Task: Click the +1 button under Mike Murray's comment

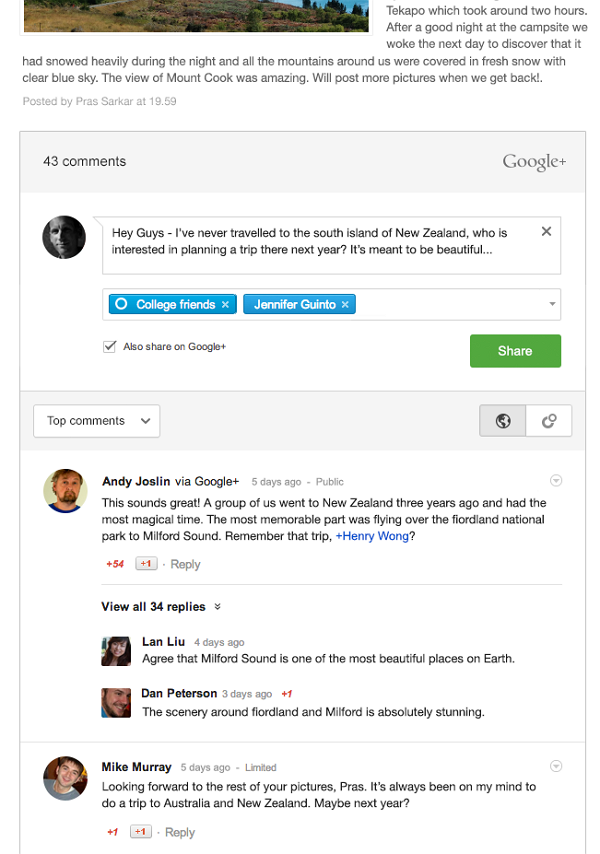Action: 140,832
